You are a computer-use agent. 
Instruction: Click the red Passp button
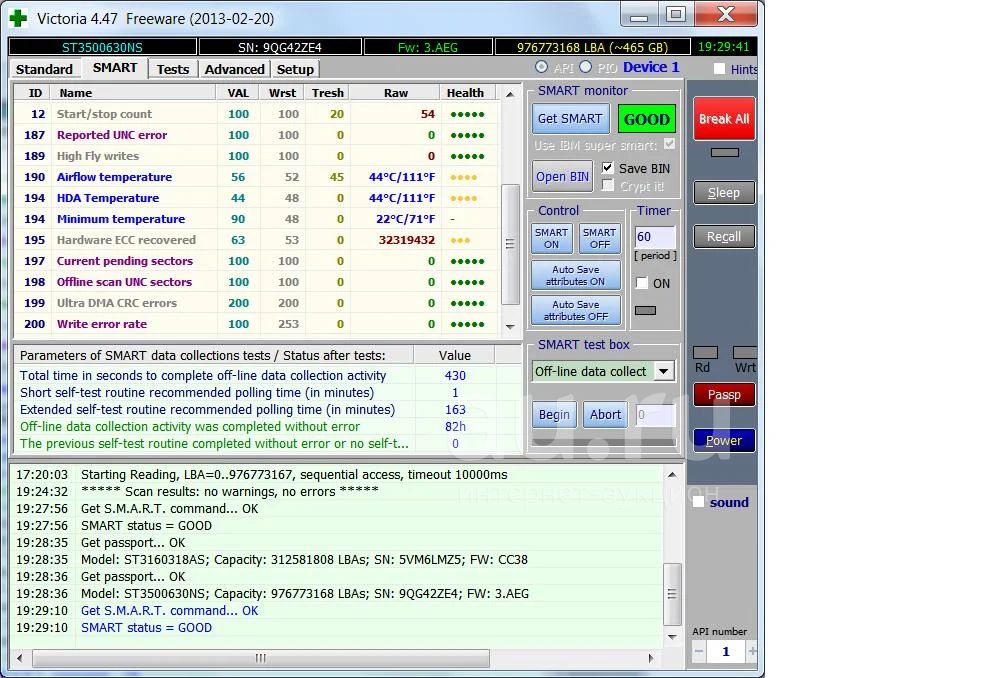[x=724, y=395]
